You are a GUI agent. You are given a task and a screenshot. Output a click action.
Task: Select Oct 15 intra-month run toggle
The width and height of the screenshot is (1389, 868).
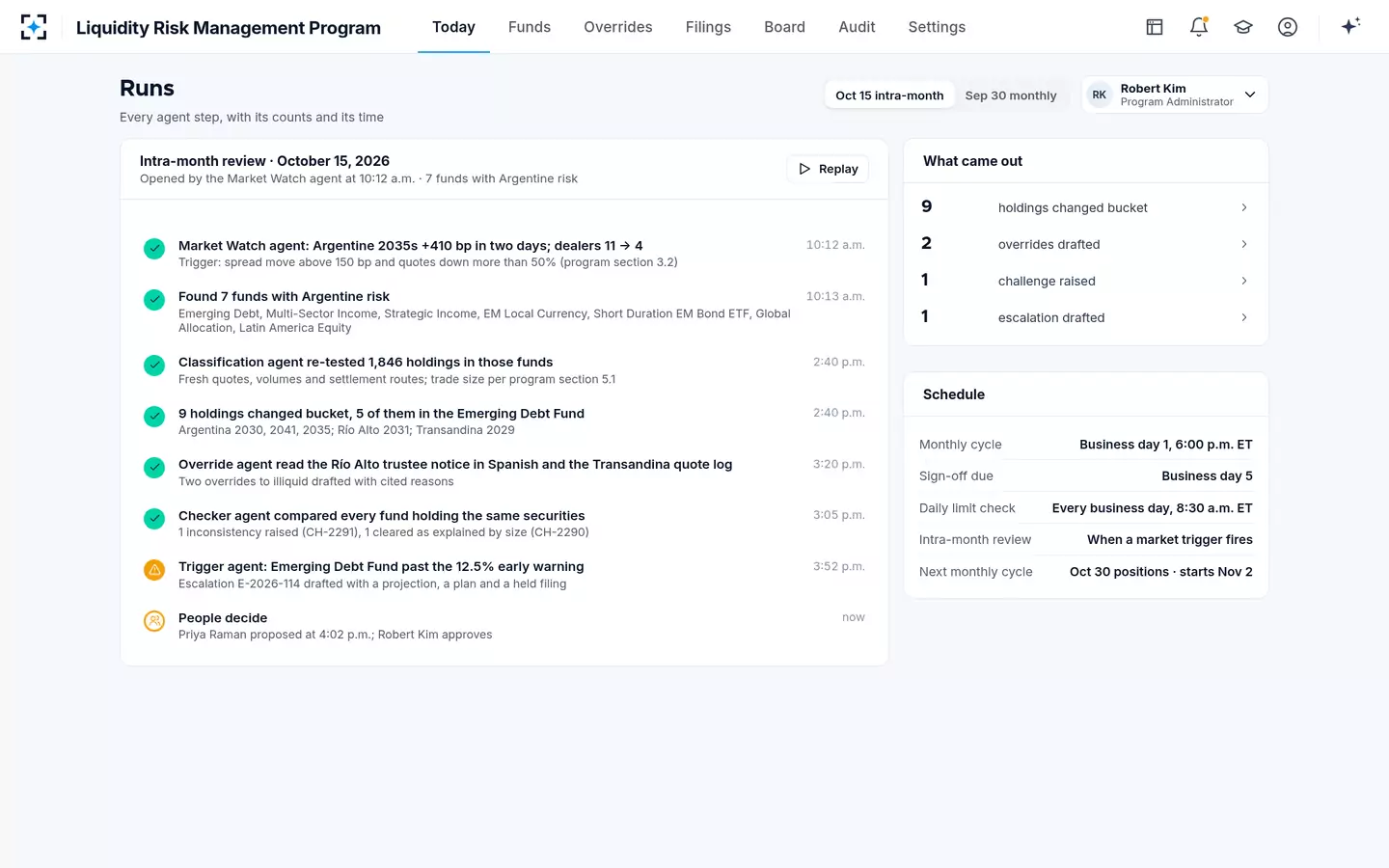click(889, 95)
